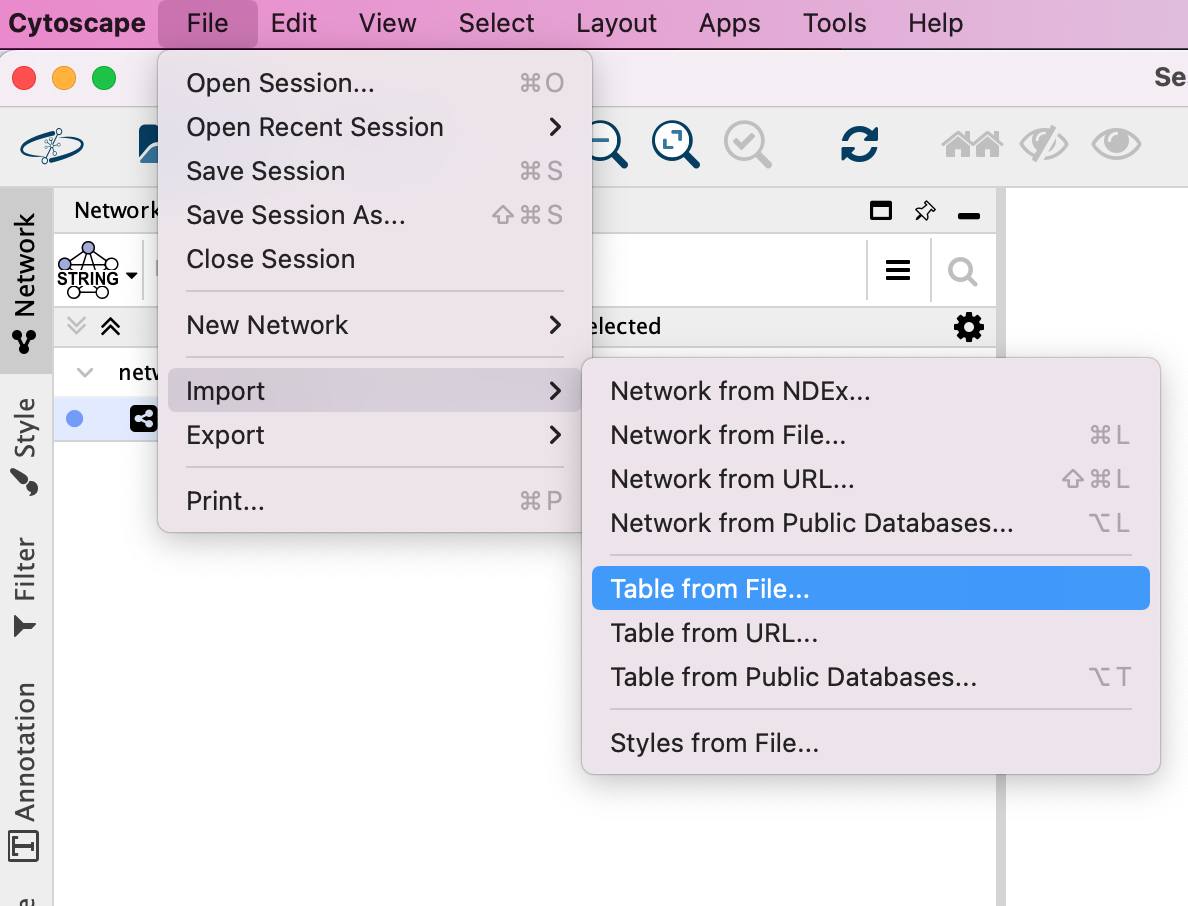Float the Network panel window

[880, 211]
